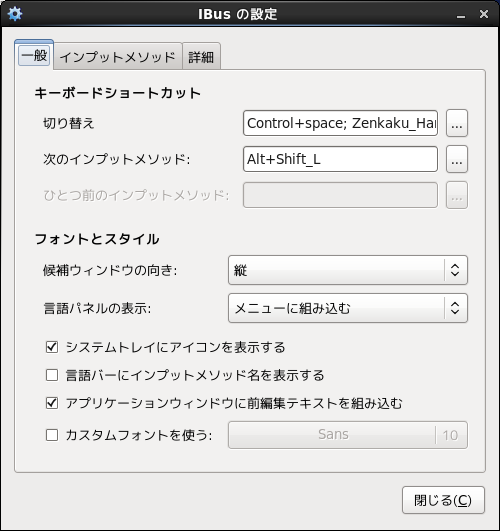The image size is (500, 531).
Task: Click the 次のインプットメソッド: label
Action: [117, 159]
